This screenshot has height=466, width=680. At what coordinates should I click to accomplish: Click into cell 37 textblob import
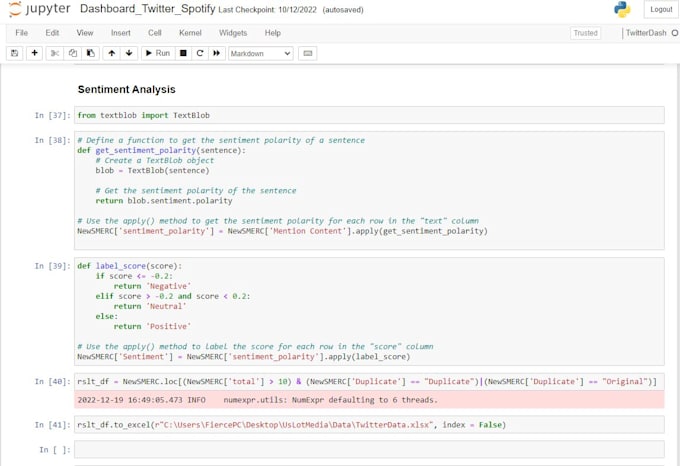tap(369, 115)
